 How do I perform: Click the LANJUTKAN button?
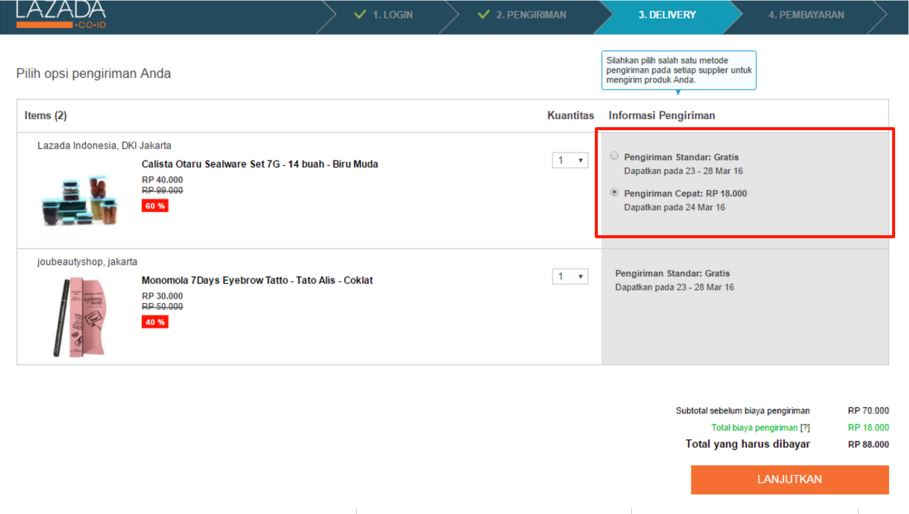click(790, 480)
